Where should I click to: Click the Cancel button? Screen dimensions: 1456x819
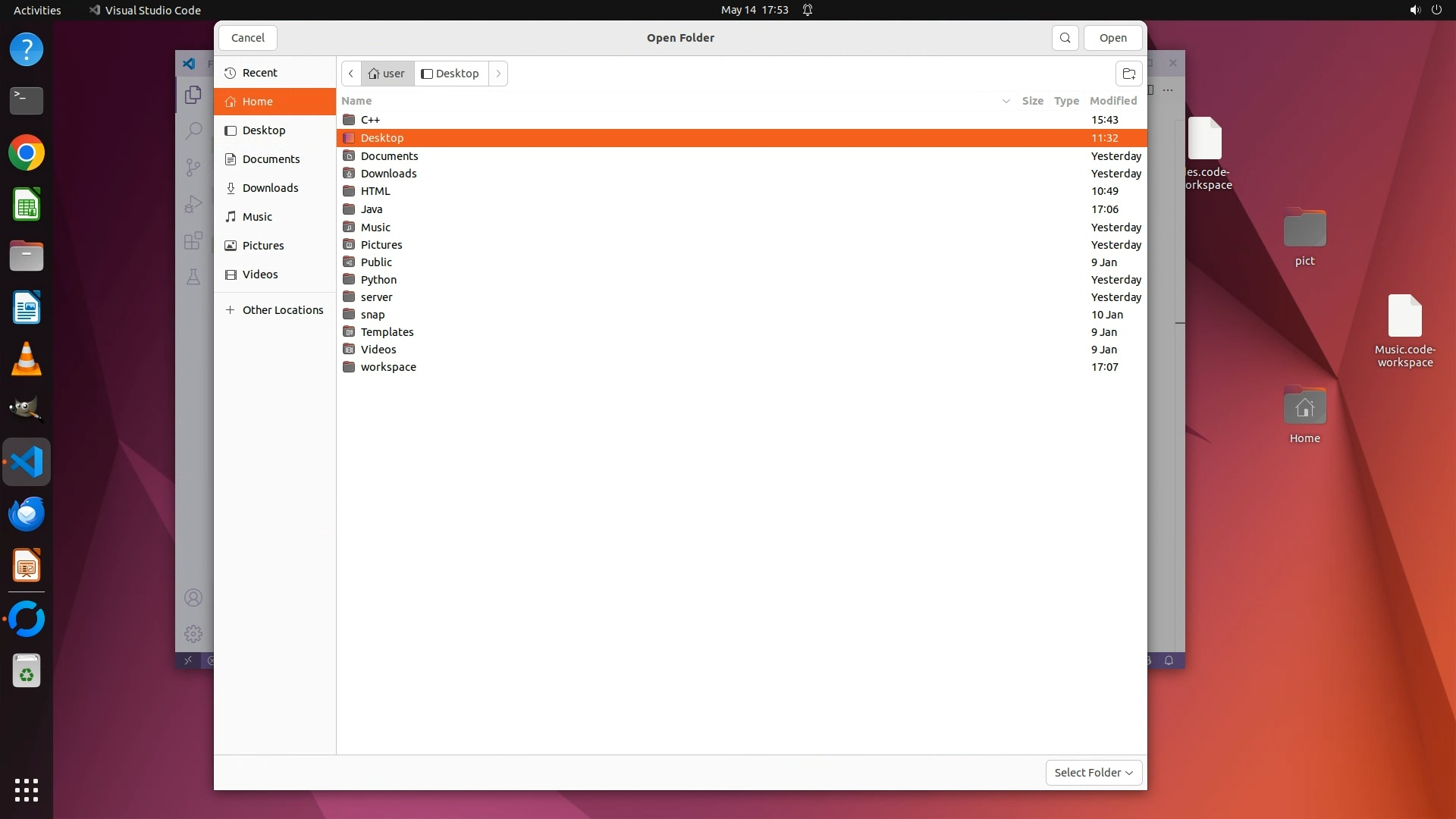[248, 38]
